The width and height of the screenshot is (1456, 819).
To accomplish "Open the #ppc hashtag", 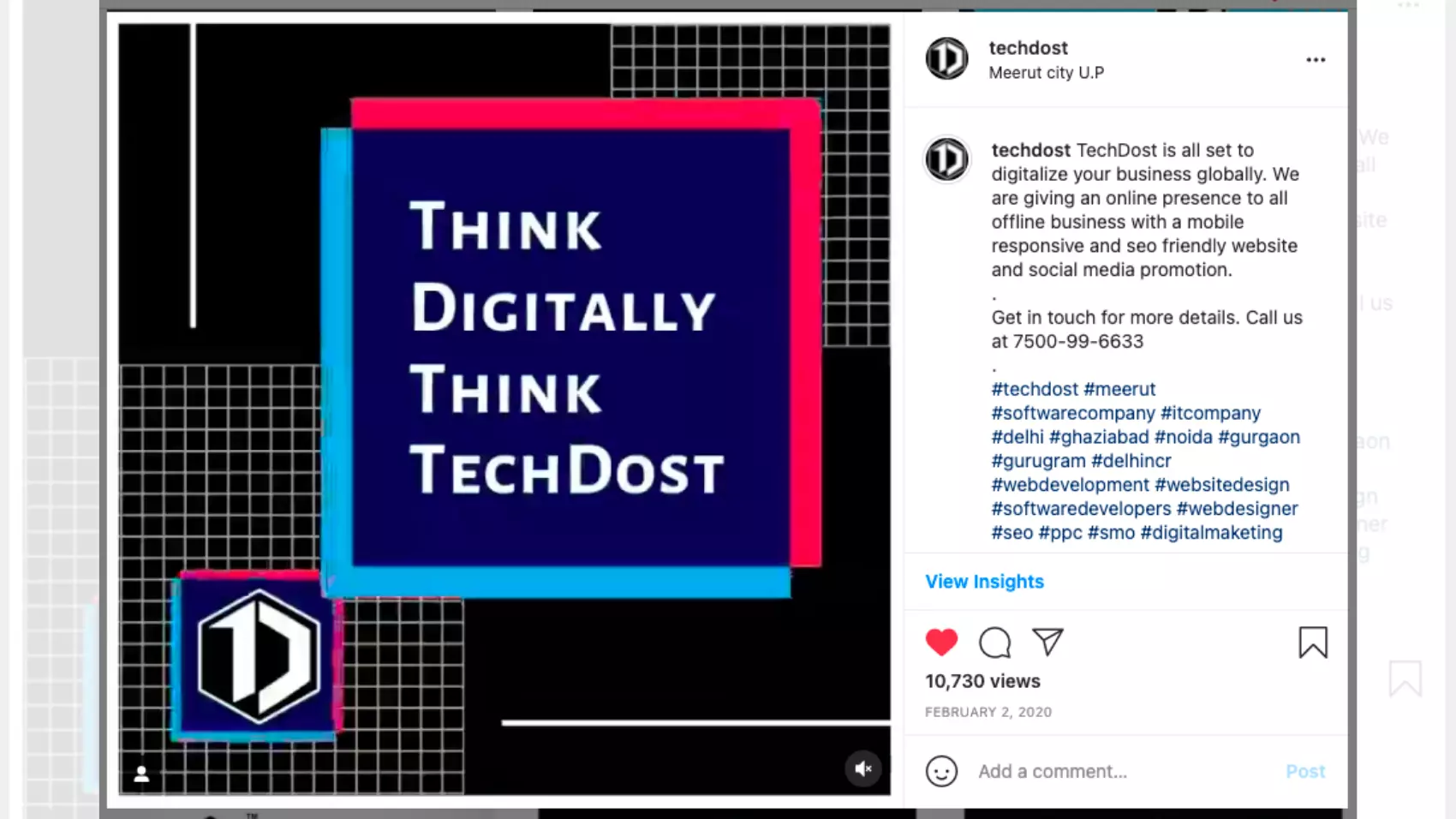I will pos(1060,533).
